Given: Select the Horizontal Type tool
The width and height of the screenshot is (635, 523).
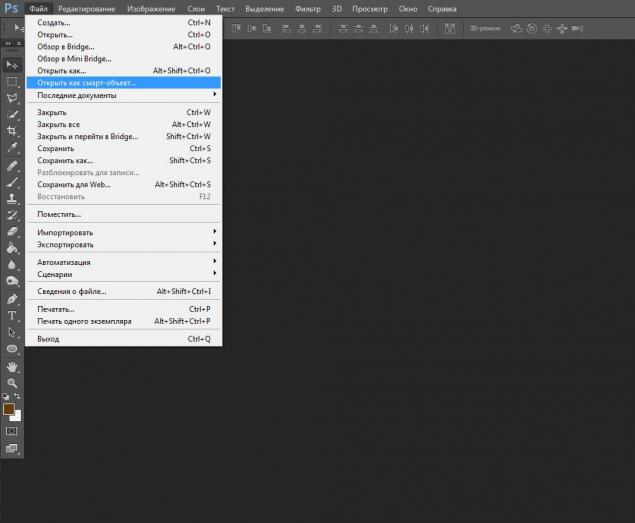Looking at the screenshot, I should (x=12, y=315).
